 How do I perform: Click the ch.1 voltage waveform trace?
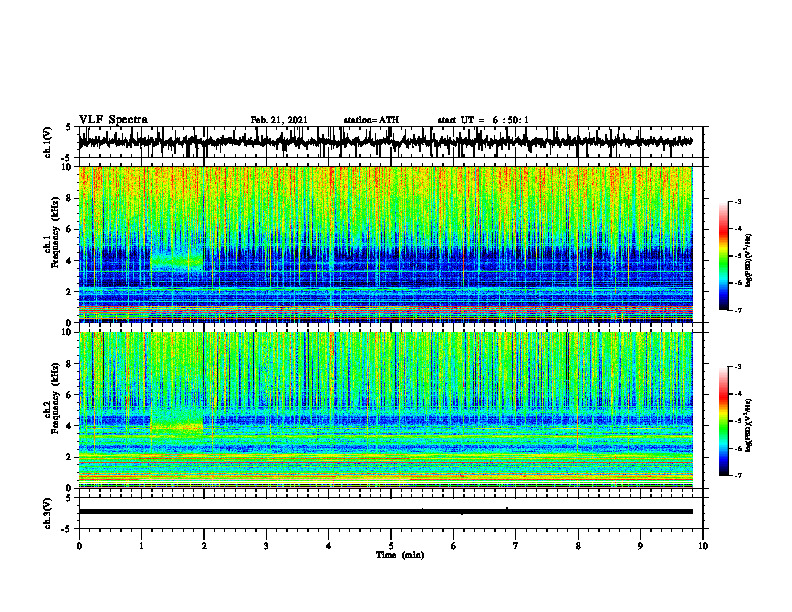(x=385, y=142)
